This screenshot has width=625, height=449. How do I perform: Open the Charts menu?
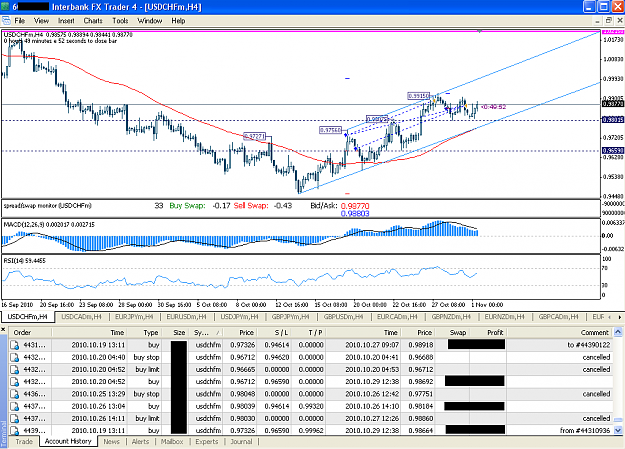(x=93, y=21)
